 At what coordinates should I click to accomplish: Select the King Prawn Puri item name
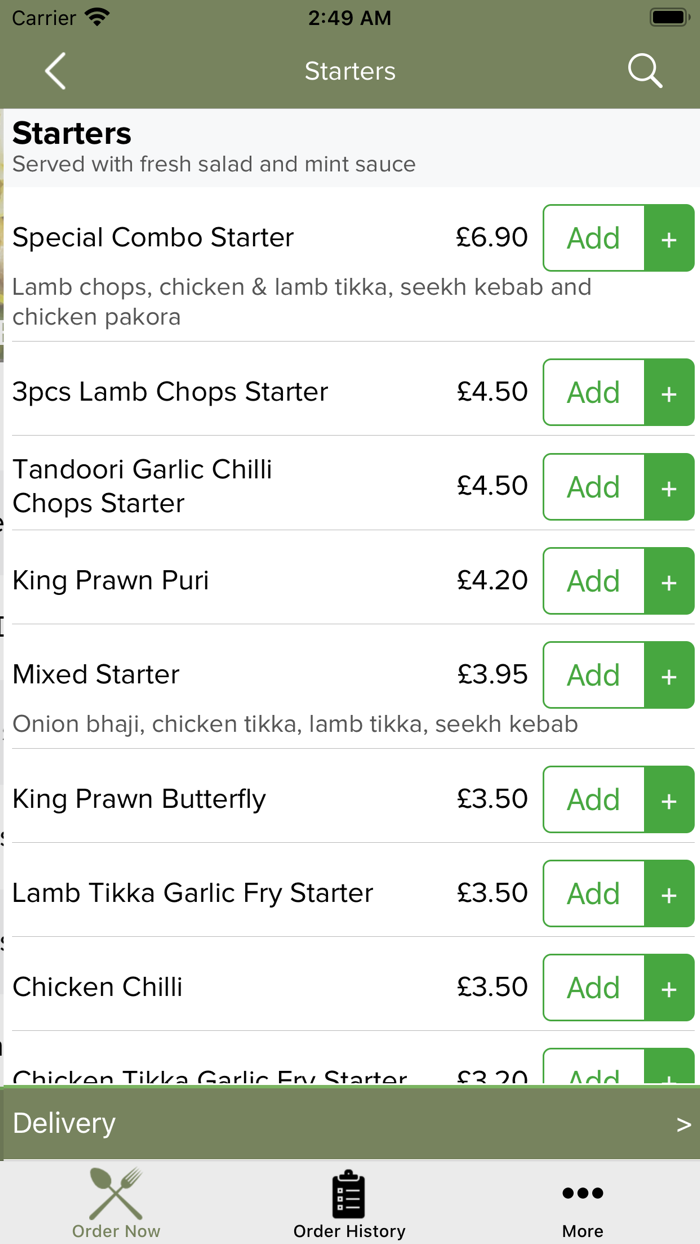pyautogui.click(x=111, y=580)
